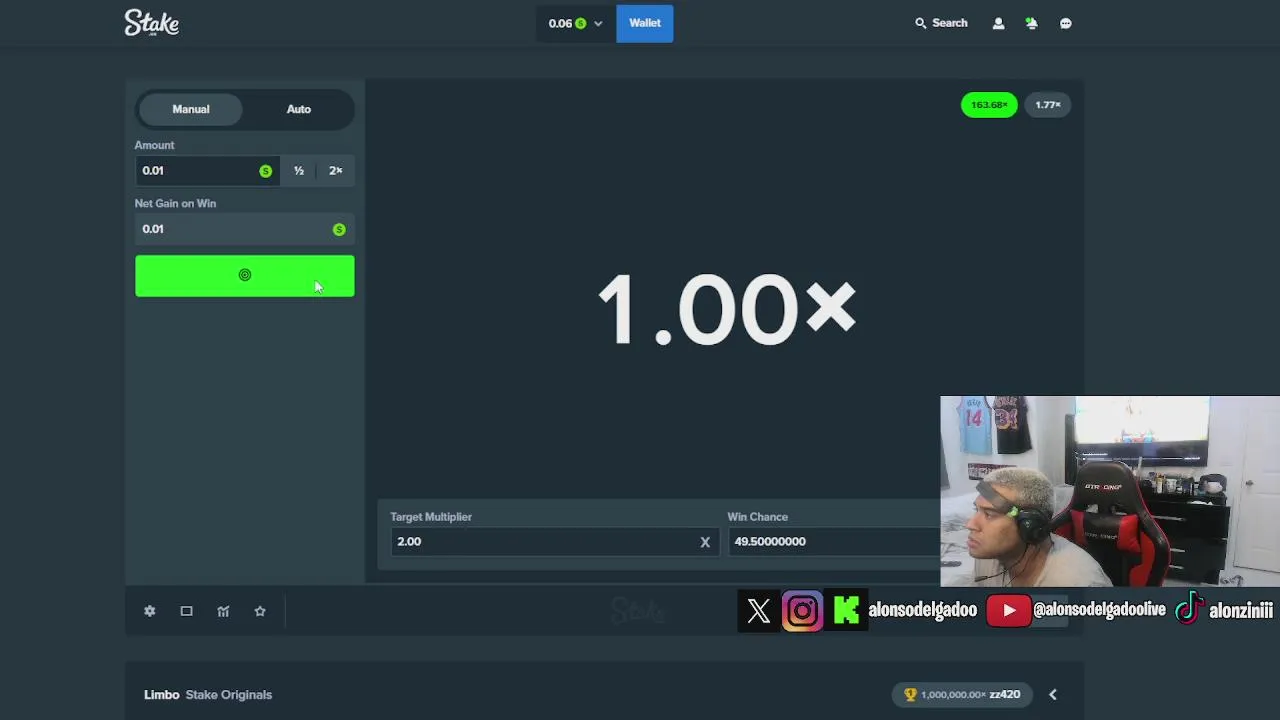Open live stats chart icon
This screenshot has height=720, width=1280.
click(x=223, y=611)
